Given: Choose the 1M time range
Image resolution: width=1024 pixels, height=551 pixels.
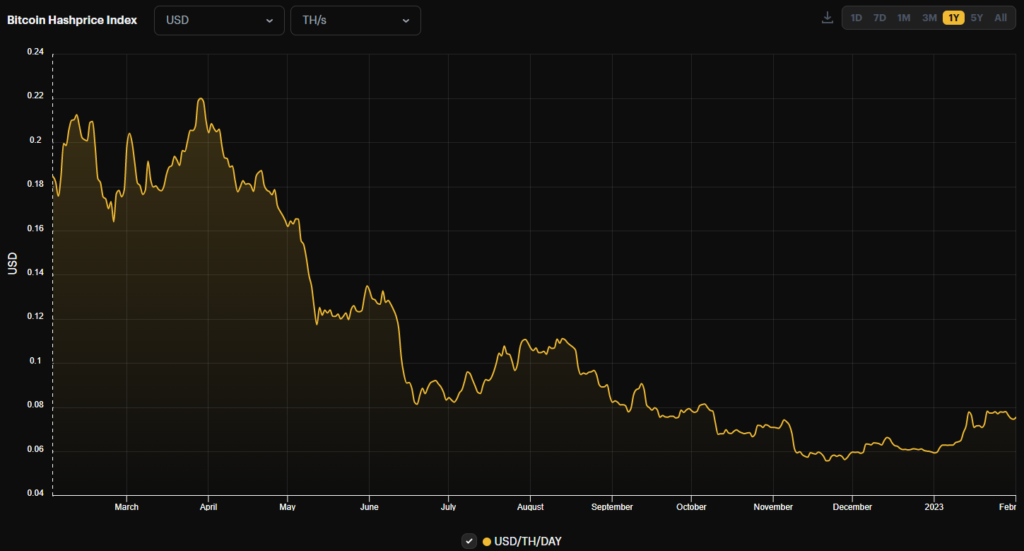Looking at the screenshot, I should pos(903,18).
